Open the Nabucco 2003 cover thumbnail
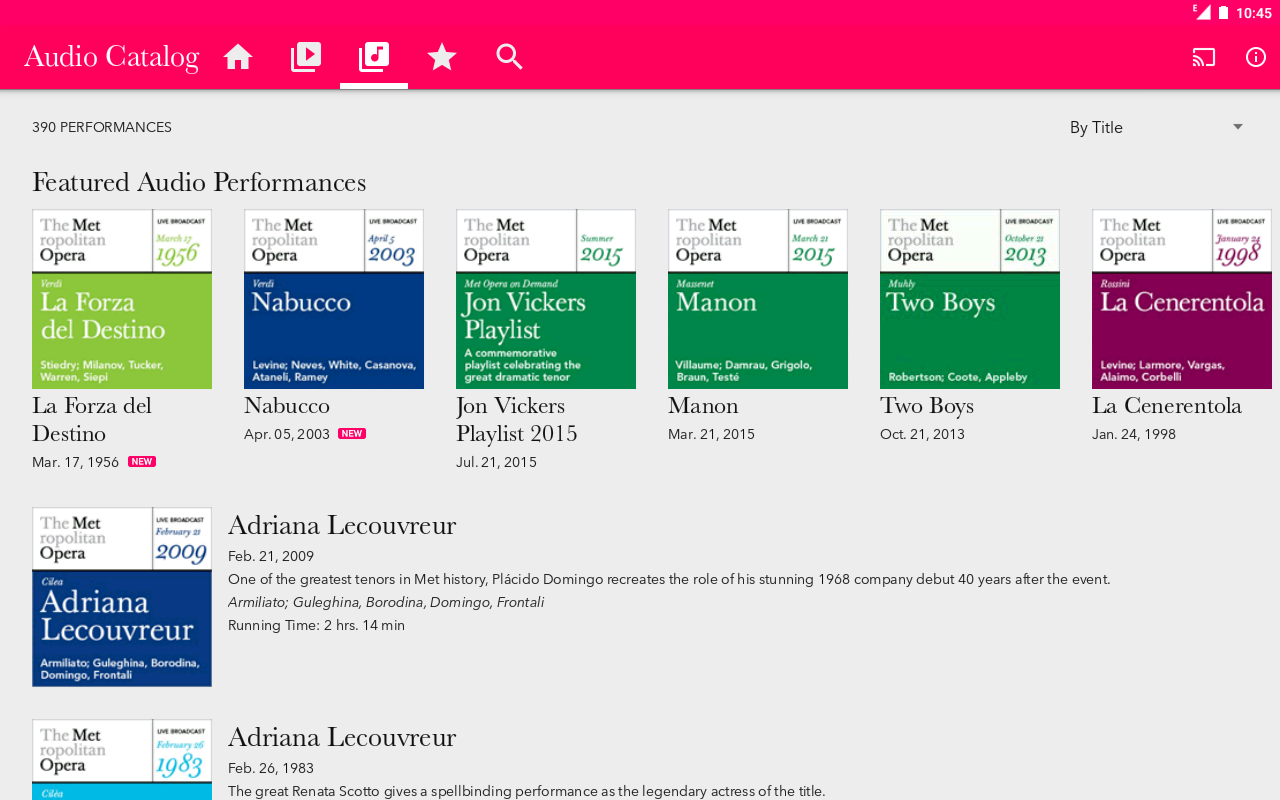The image size is (1280, 800). 334,299
